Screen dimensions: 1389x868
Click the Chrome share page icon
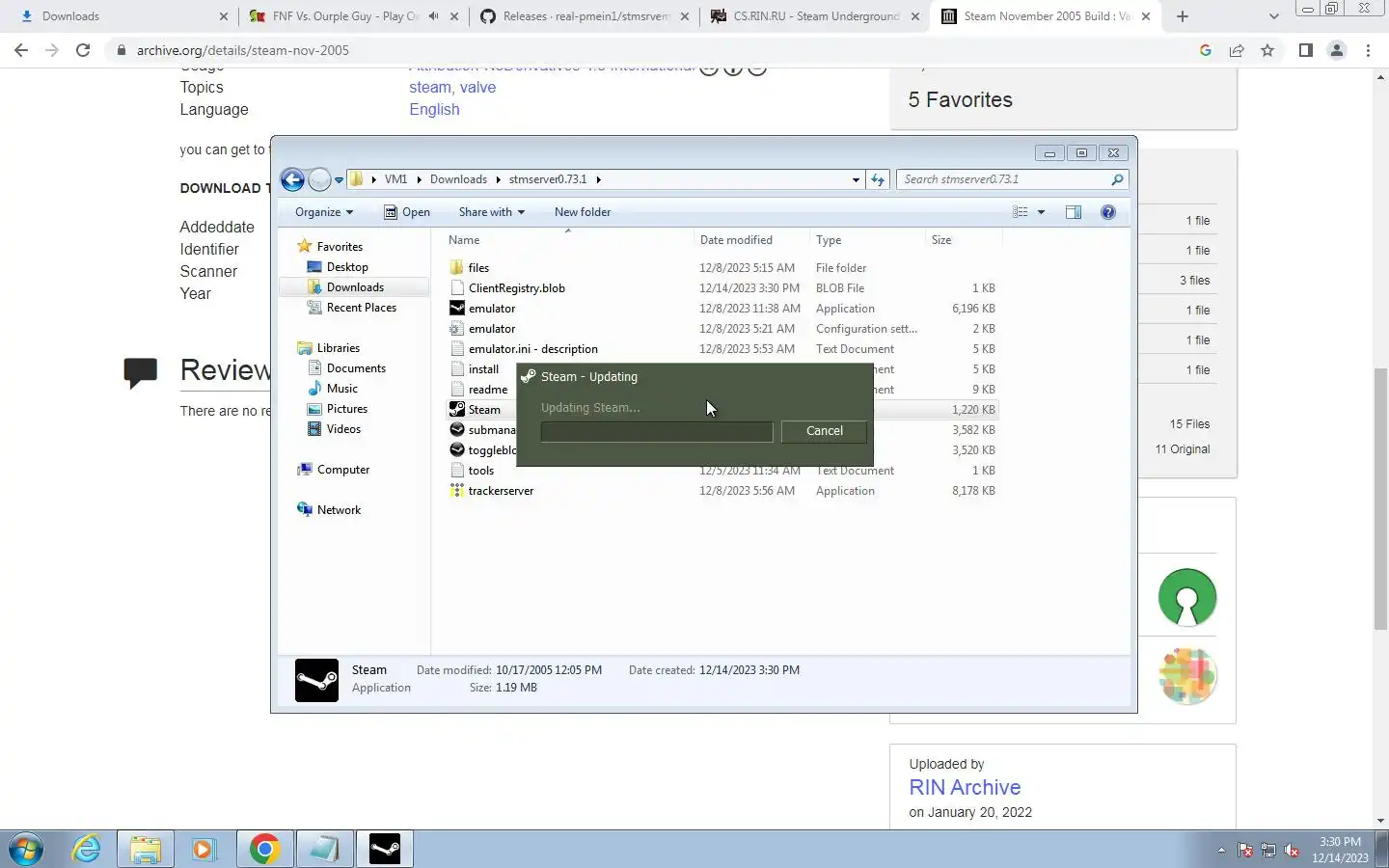pos(1237,50)
